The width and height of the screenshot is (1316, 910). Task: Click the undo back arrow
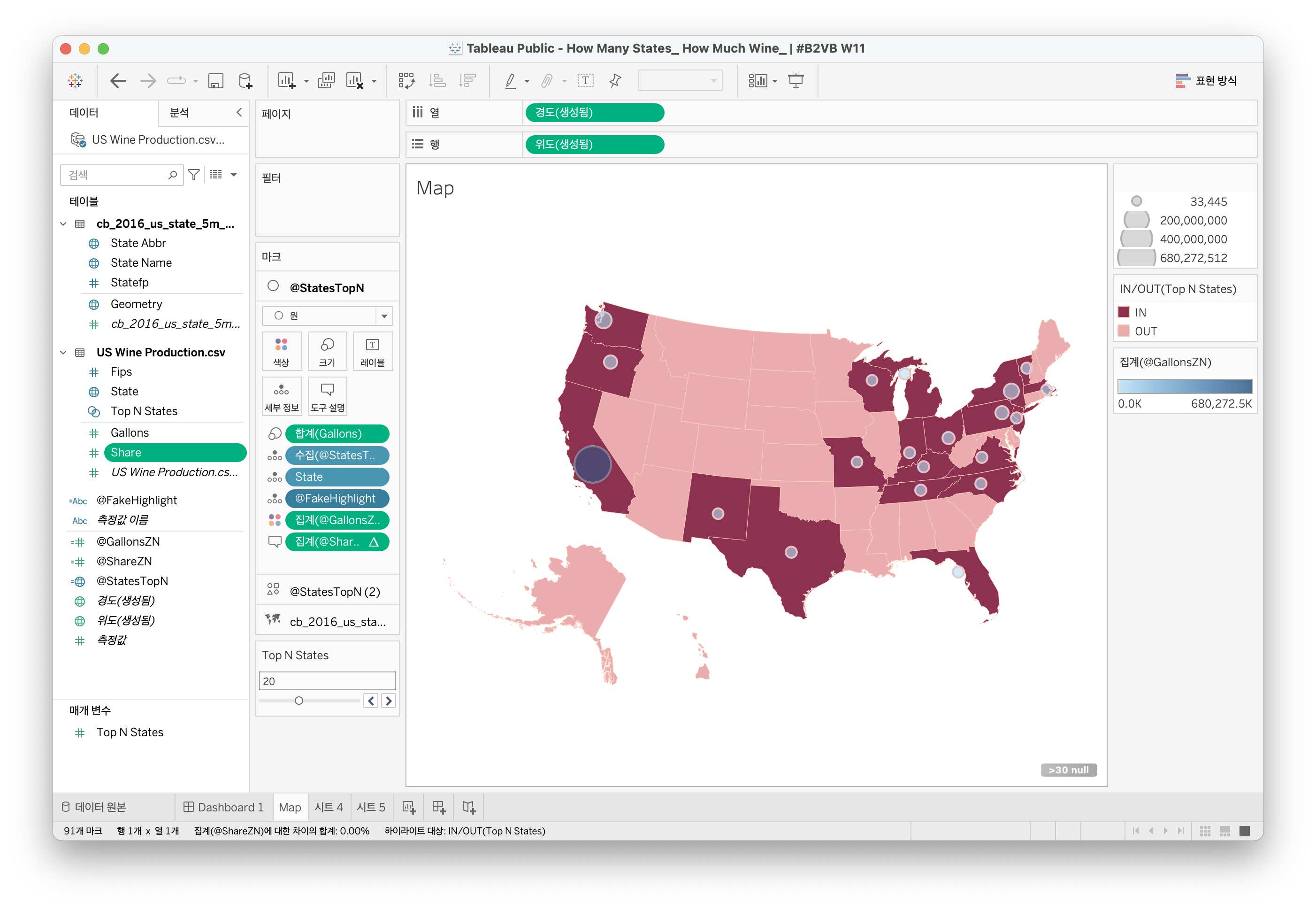(x=118, y=81)
